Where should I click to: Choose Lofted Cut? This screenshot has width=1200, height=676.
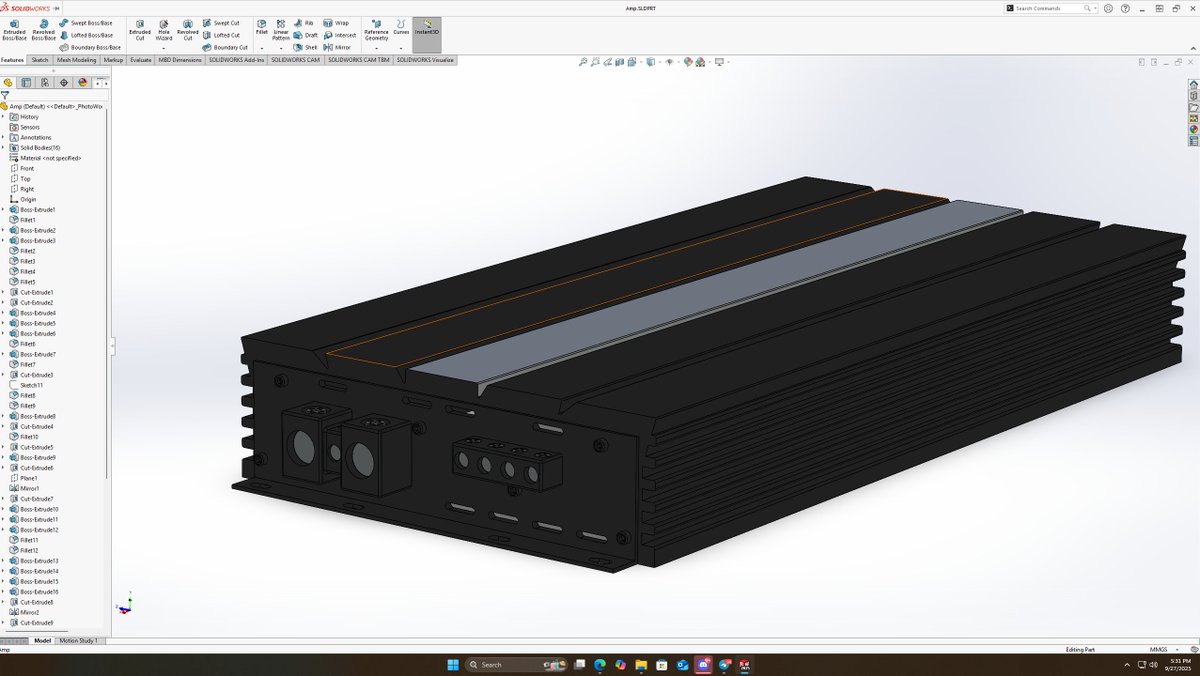click(221, 35)
